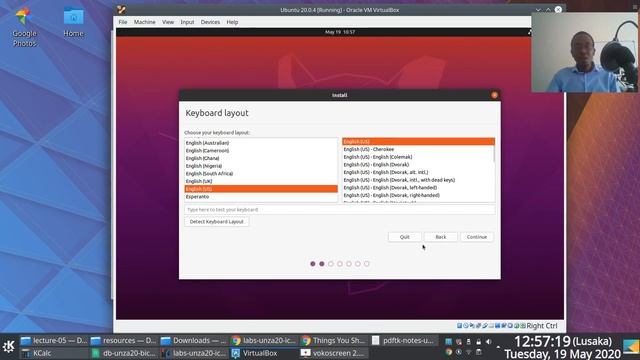Open the File menu in VirtualBox

123,22
